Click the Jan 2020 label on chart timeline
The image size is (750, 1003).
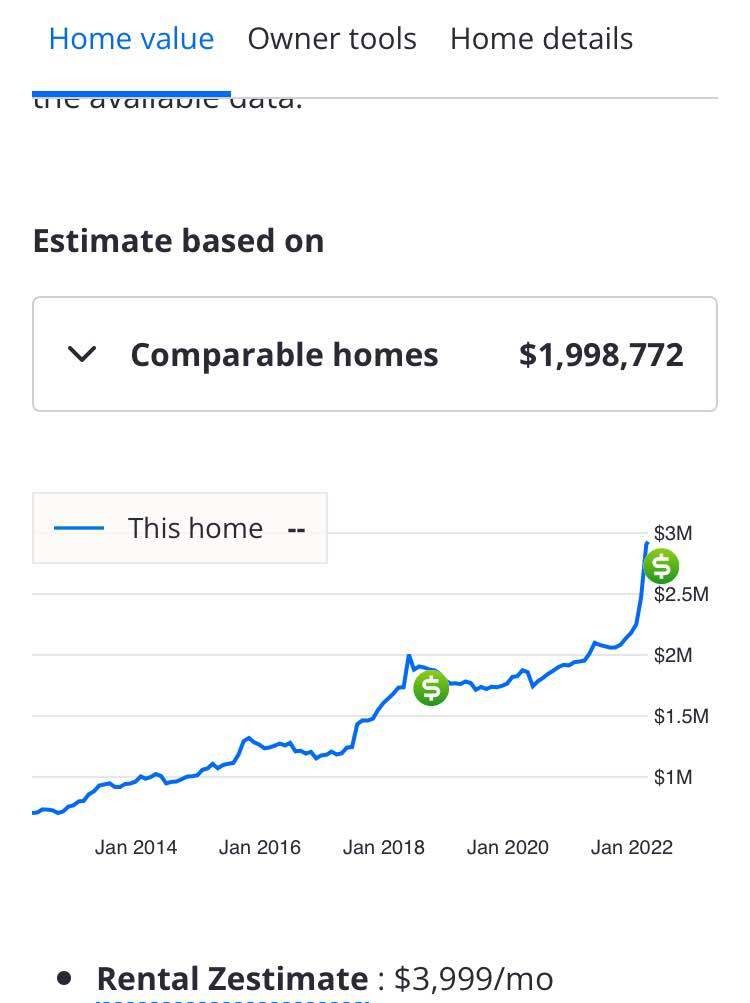pyautogui.click(x=509, y=846)
